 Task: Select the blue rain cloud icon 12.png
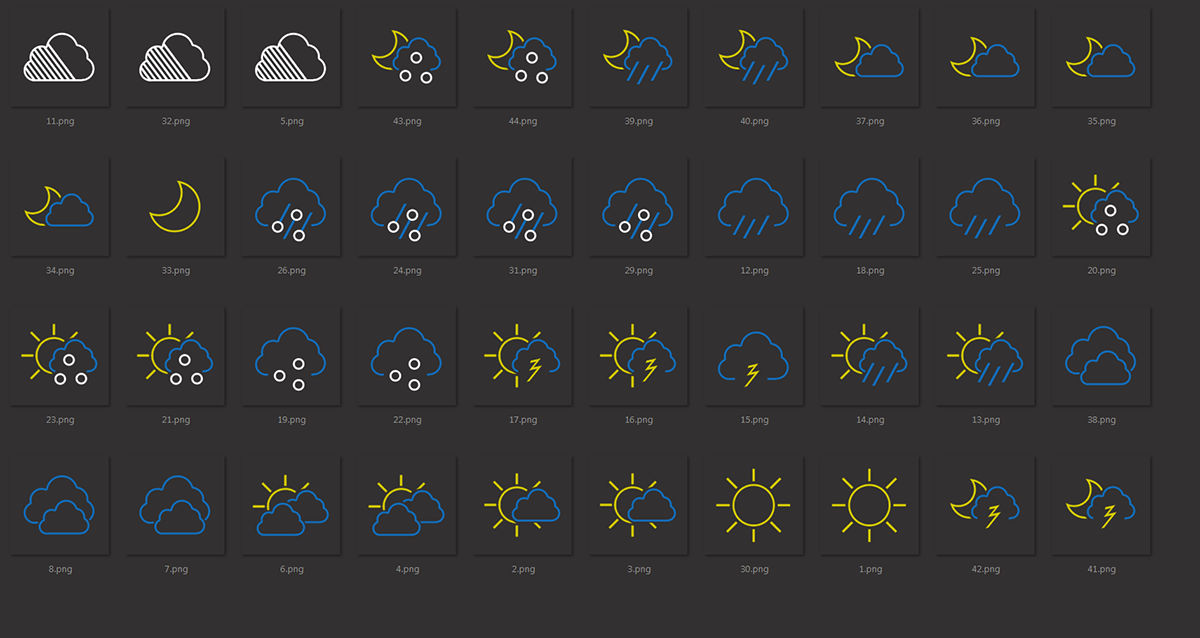tap(754, 206)
